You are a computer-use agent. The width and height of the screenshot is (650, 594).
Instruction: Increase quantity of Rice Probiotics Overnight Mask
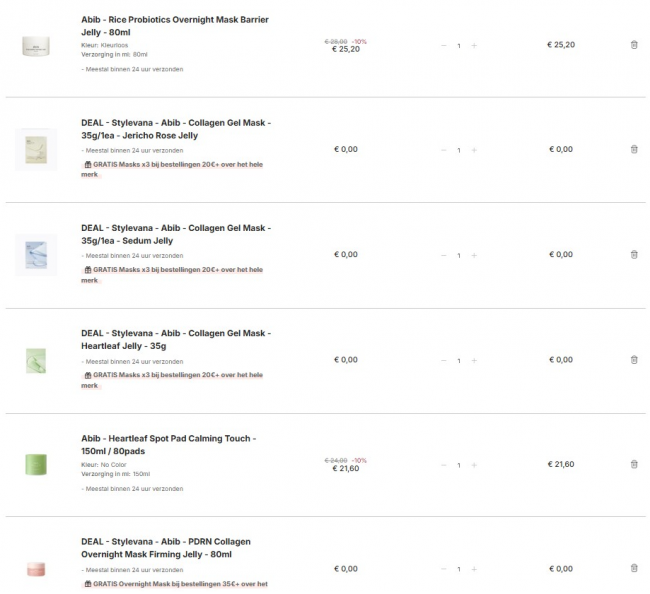474,45
